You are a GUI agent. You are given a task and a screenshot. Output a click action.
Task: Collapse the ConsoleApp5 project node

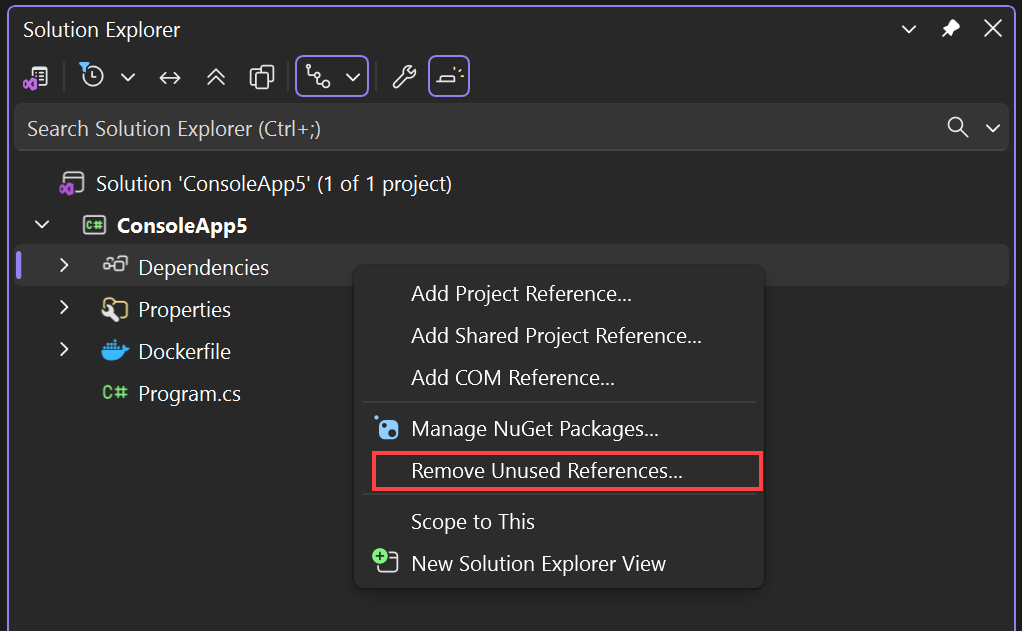42,225
